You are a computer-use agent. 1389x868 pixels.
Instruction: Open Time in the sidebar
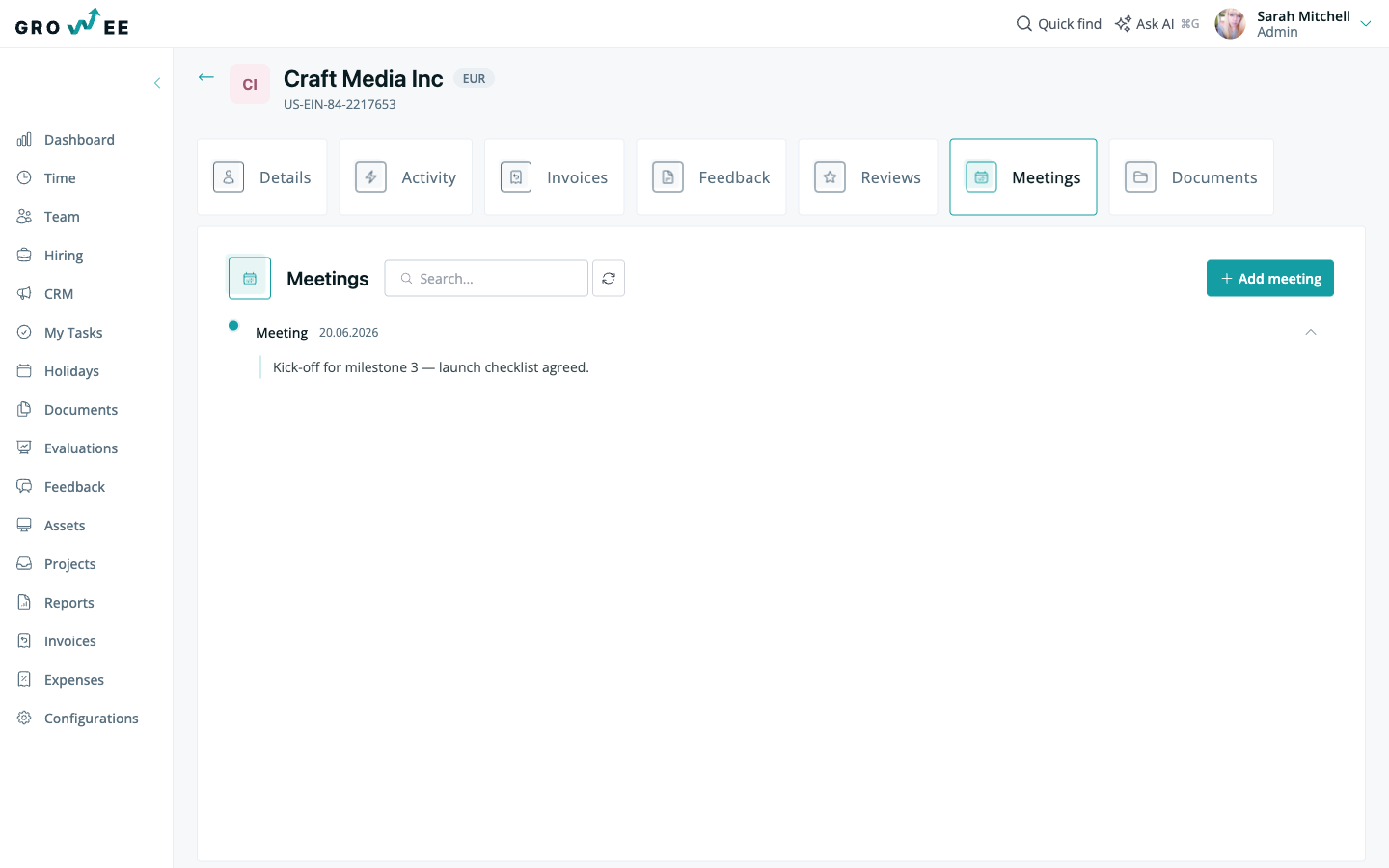click(60, 178)
